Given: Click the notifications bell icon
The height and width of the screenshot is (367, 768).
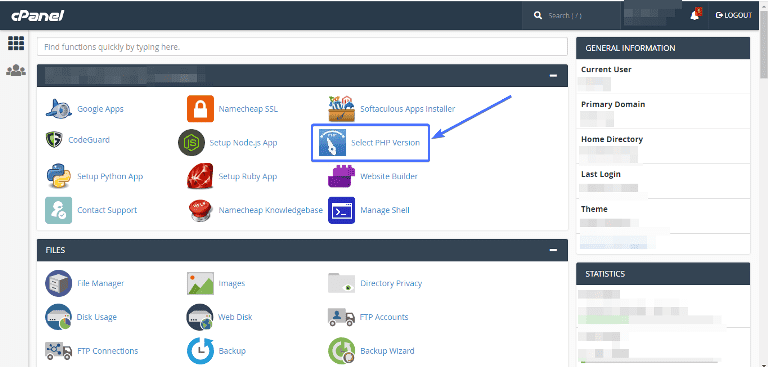Looking at the screenshot, I should [x=696, y=15].
